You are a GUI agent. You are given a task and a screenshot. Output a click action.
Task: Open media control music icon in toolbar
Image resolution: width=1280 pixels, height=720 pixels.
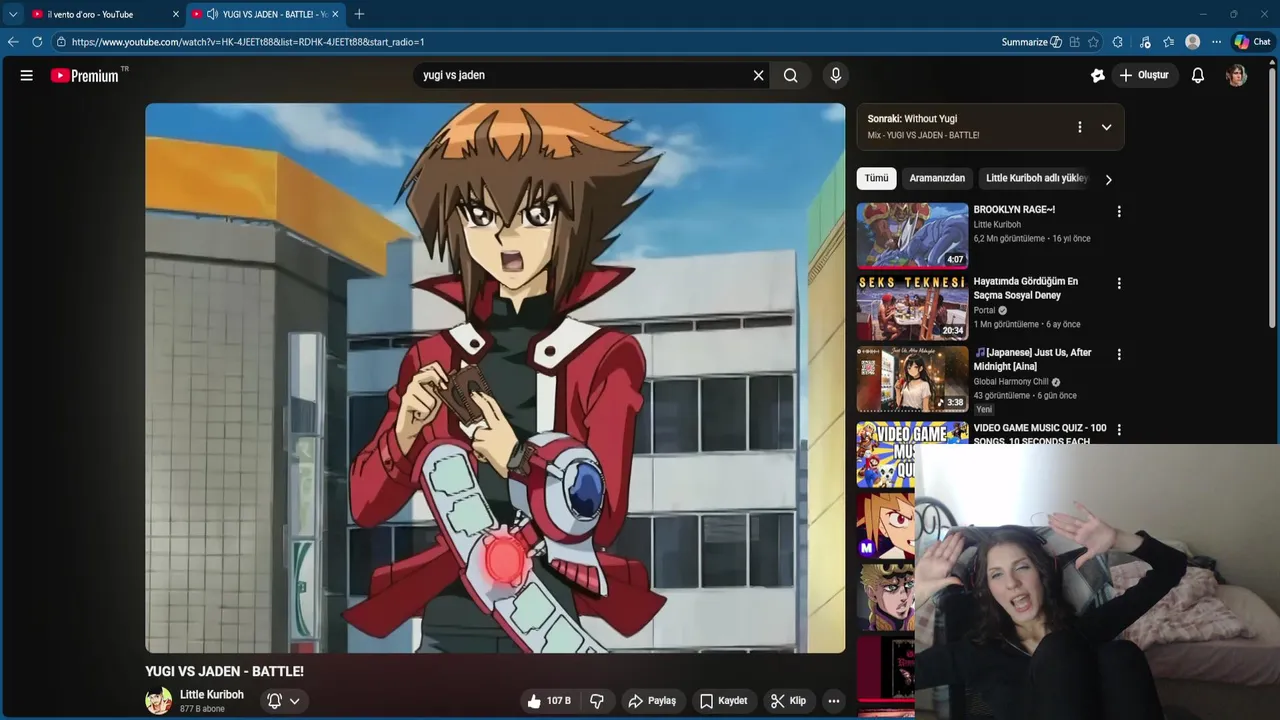click(x=1145, y=42)
